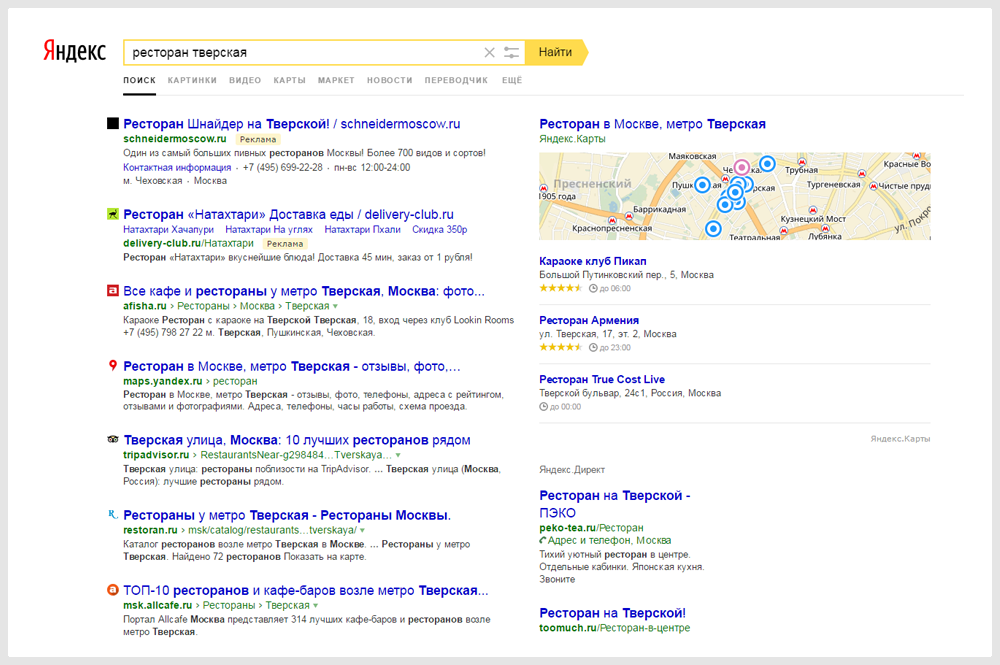
Task: Open advanced search settings icon
Action: (511, 52)
